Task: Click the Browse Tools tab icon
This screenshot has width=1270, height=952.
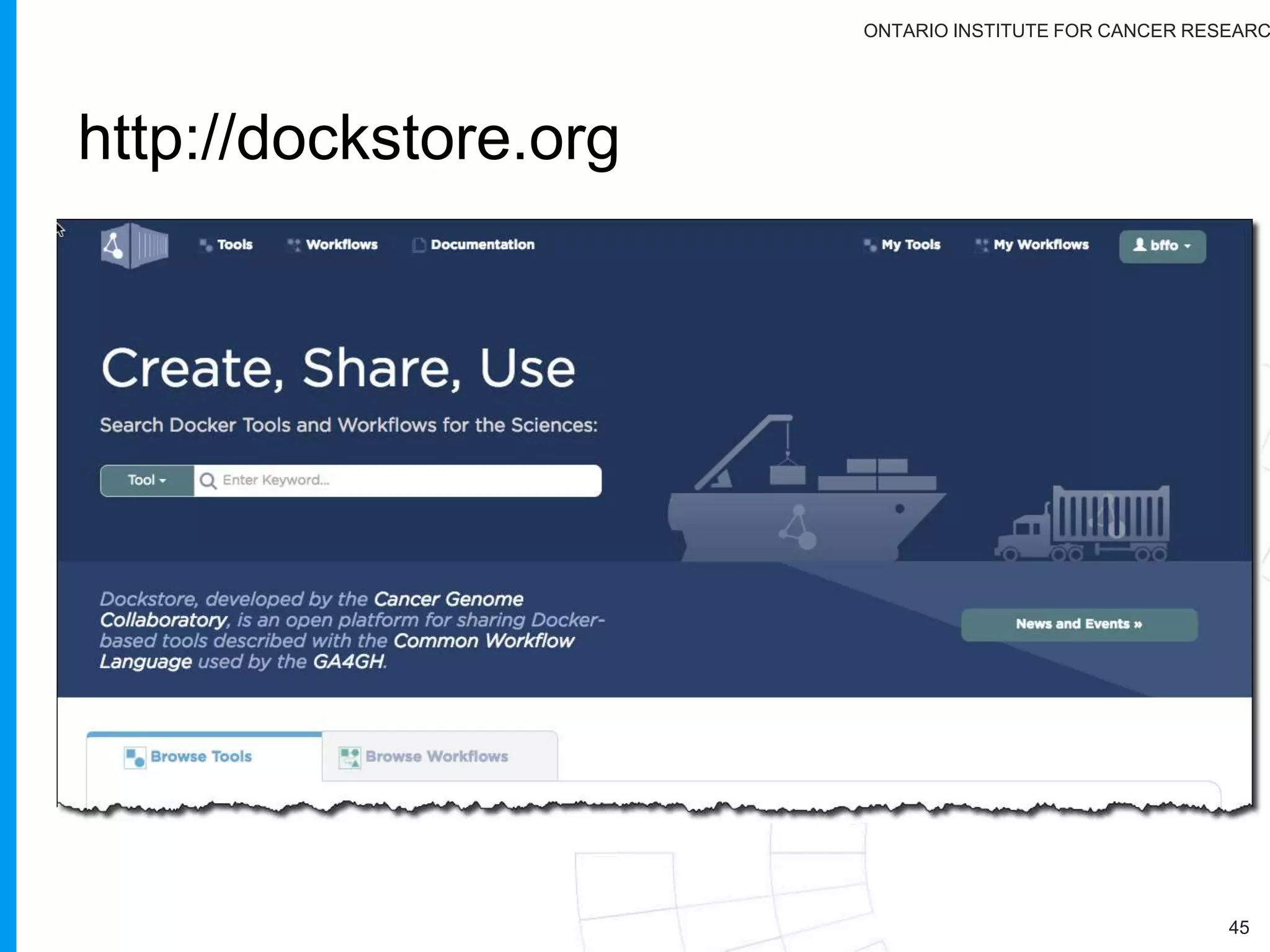Action: pyautogui.click(x=135, y=757)
